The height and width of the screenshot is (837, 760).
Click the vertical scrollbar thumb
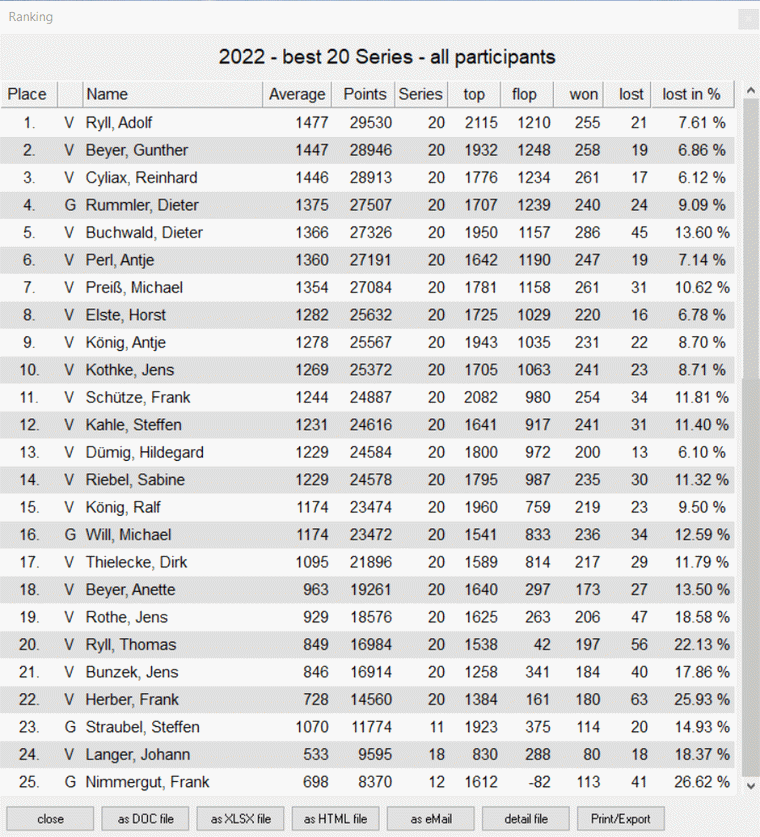coord(750,238)
